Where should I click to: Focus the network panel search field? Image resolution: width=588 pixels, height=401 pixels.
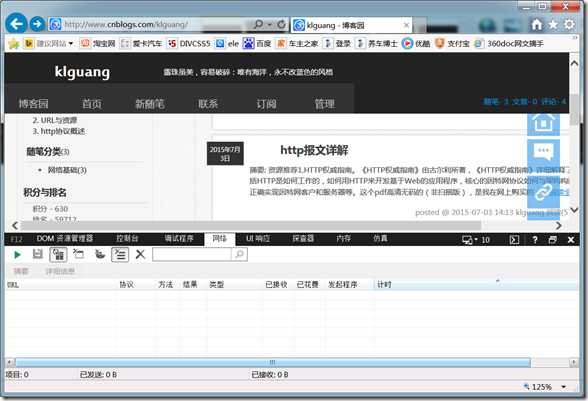tap(192, 254)
